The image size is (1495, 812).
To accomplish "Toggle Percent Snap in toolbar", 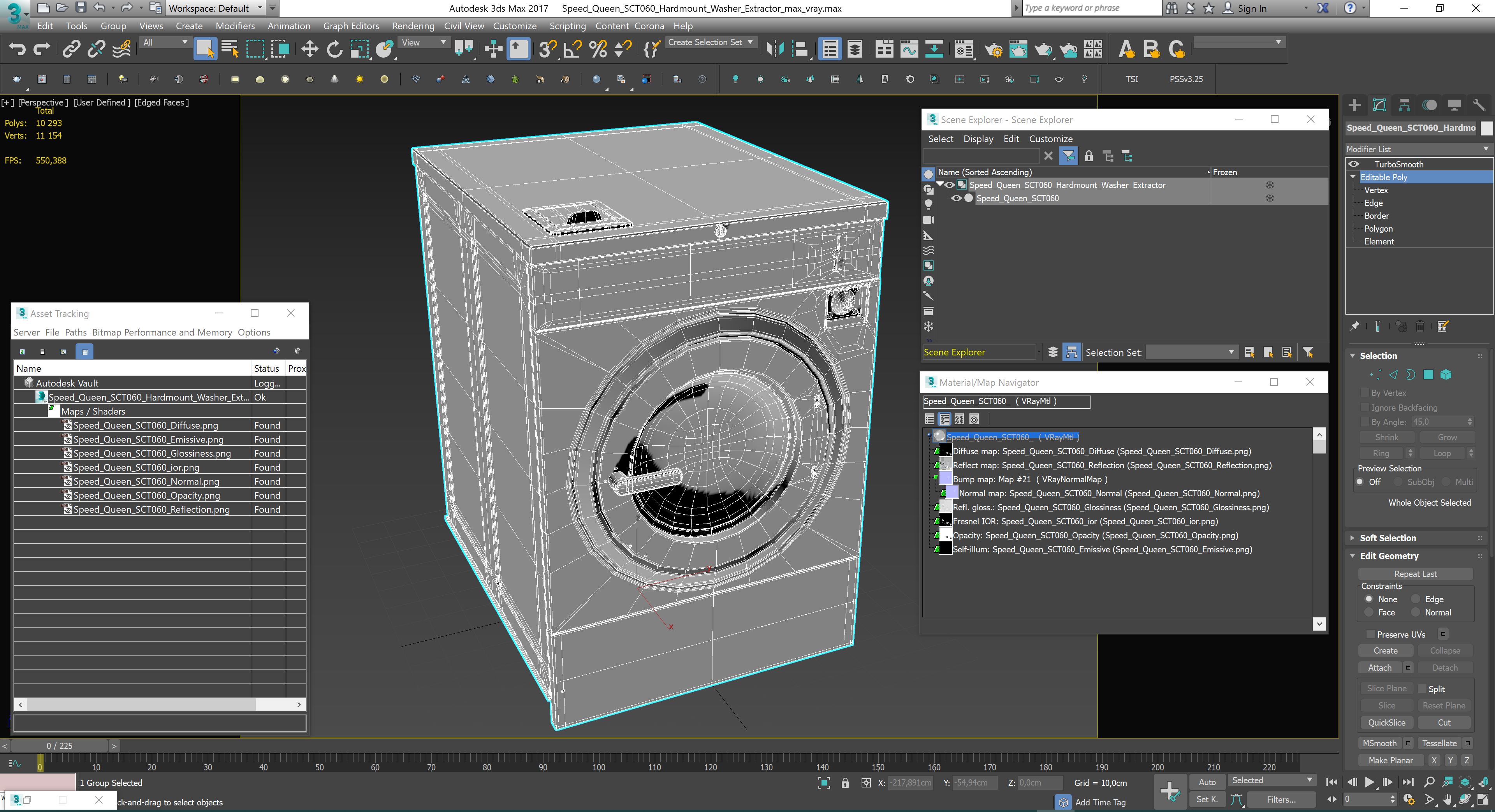I will pos(598,49).
